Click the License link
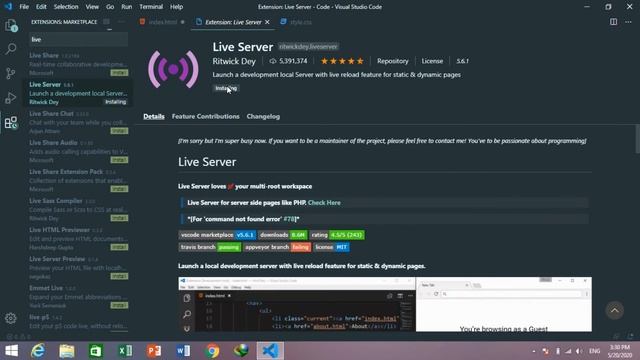640x360 pixels. pyautogui.click(x=432, y=61)
